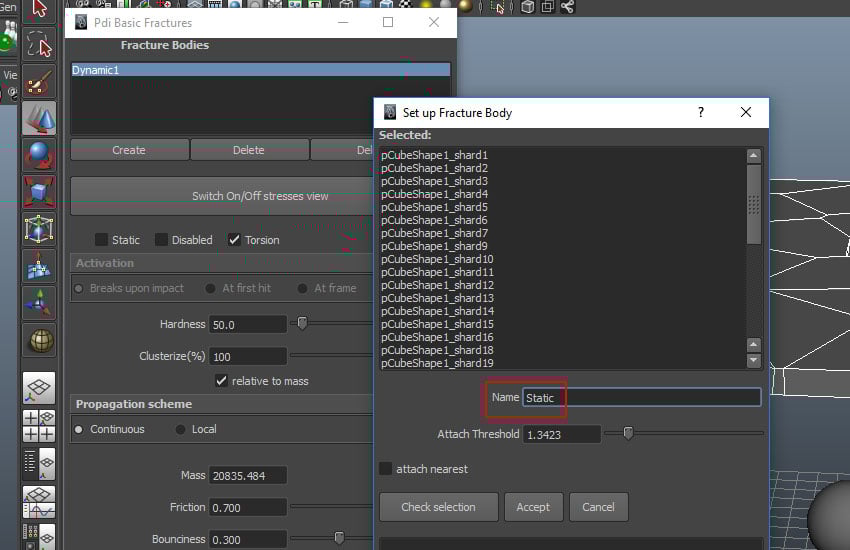The width and height of the screenshot is (850, 550).
Task: Select pCubeShape1_shard19 in the list
Action: 437,363
